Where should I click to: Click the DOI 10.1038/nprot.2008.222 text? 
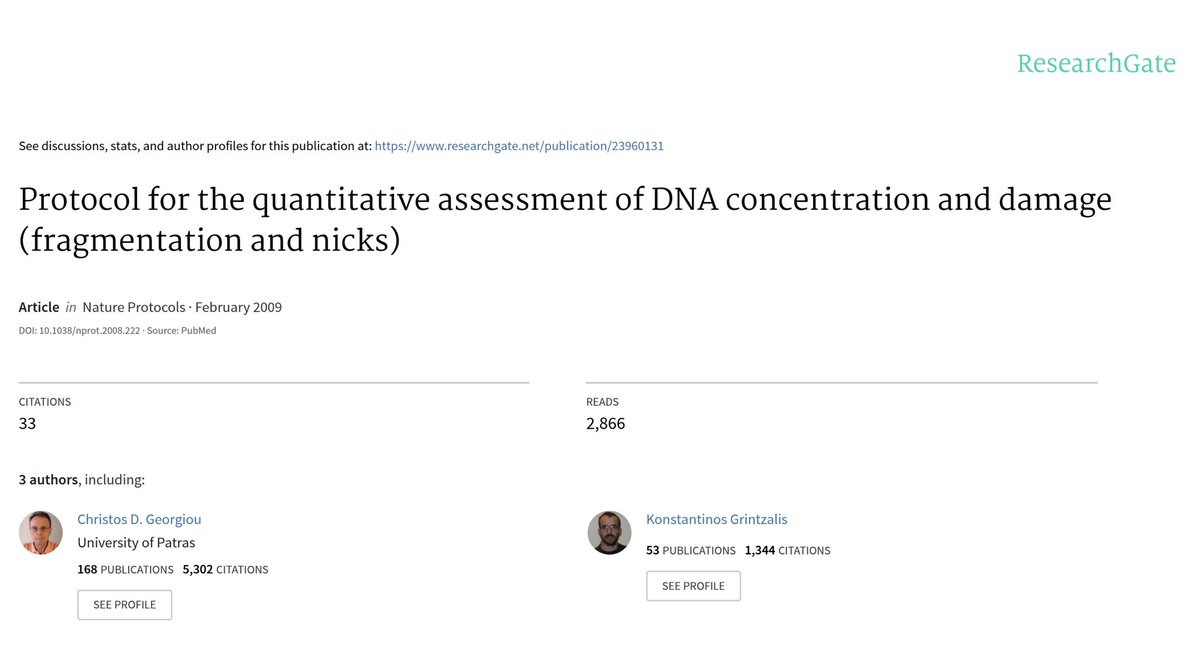79,330
